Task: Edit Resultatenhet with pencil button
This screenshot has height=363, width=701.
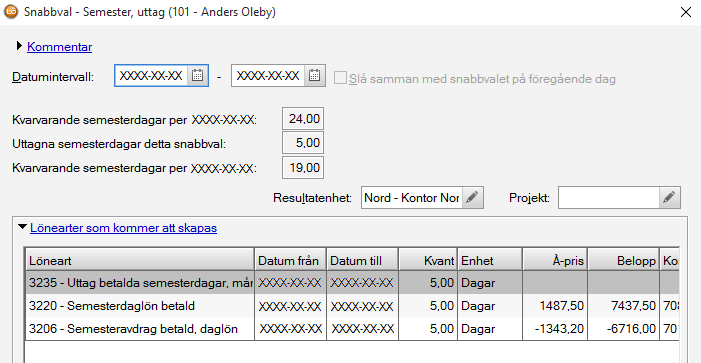Action: [473, 198]
